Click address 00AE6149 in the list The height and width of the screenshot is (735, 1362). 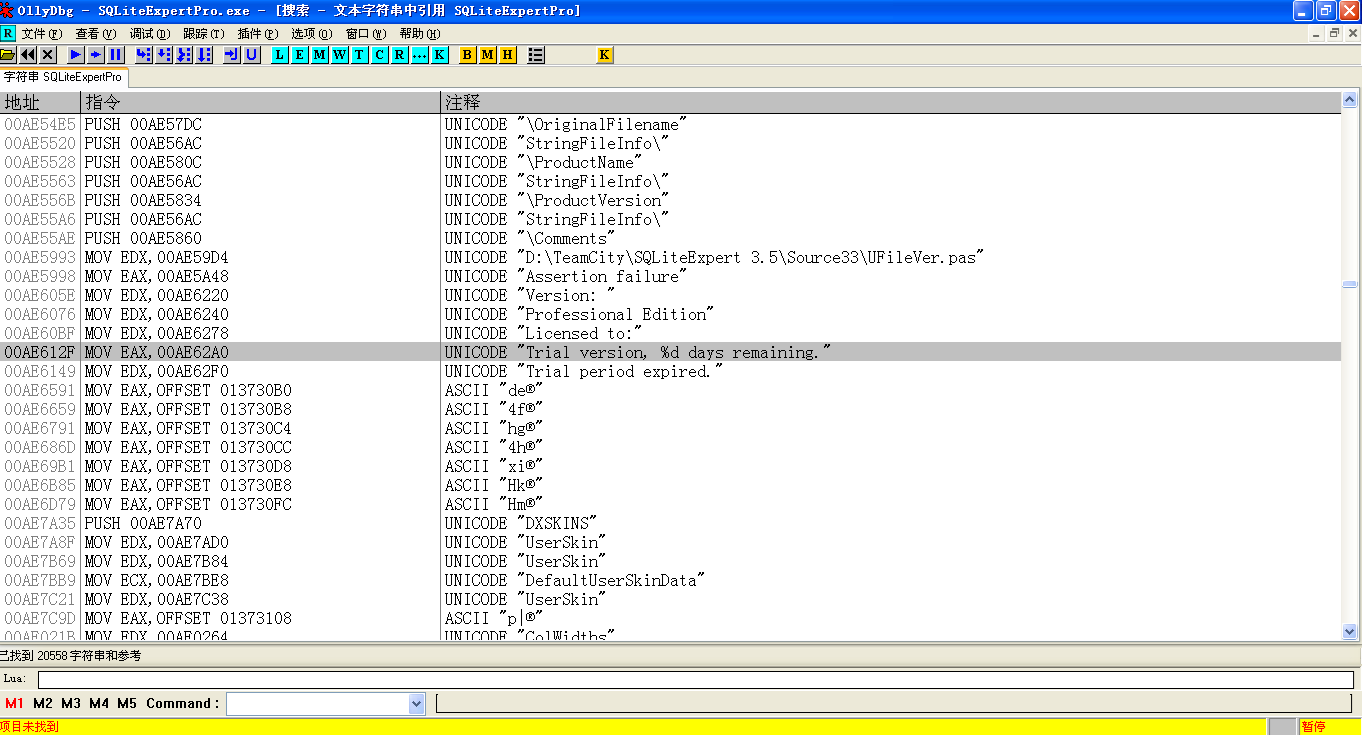[40, 371]
